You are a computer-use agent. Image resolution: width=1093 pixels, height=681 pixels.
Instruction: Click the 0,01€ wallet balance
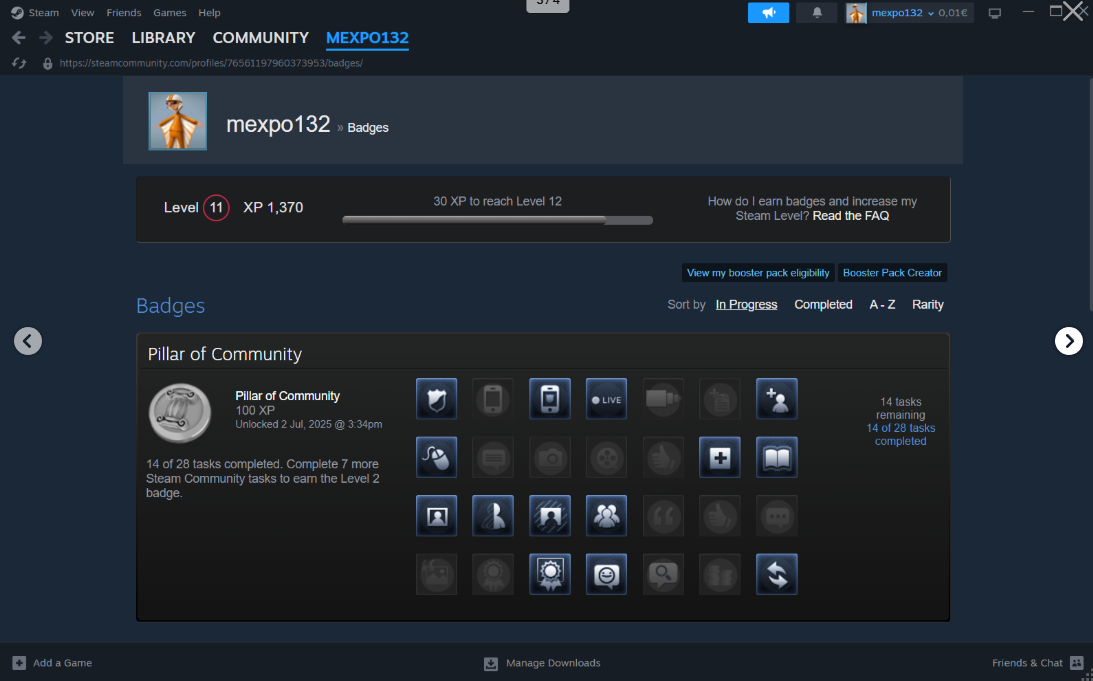pyautogui.click(x=953, y=13)
